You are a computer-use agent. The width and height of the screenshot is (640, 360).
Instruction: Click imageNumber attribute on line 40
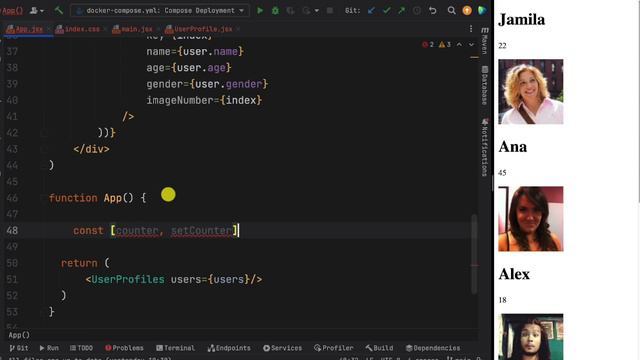point(180,100)
